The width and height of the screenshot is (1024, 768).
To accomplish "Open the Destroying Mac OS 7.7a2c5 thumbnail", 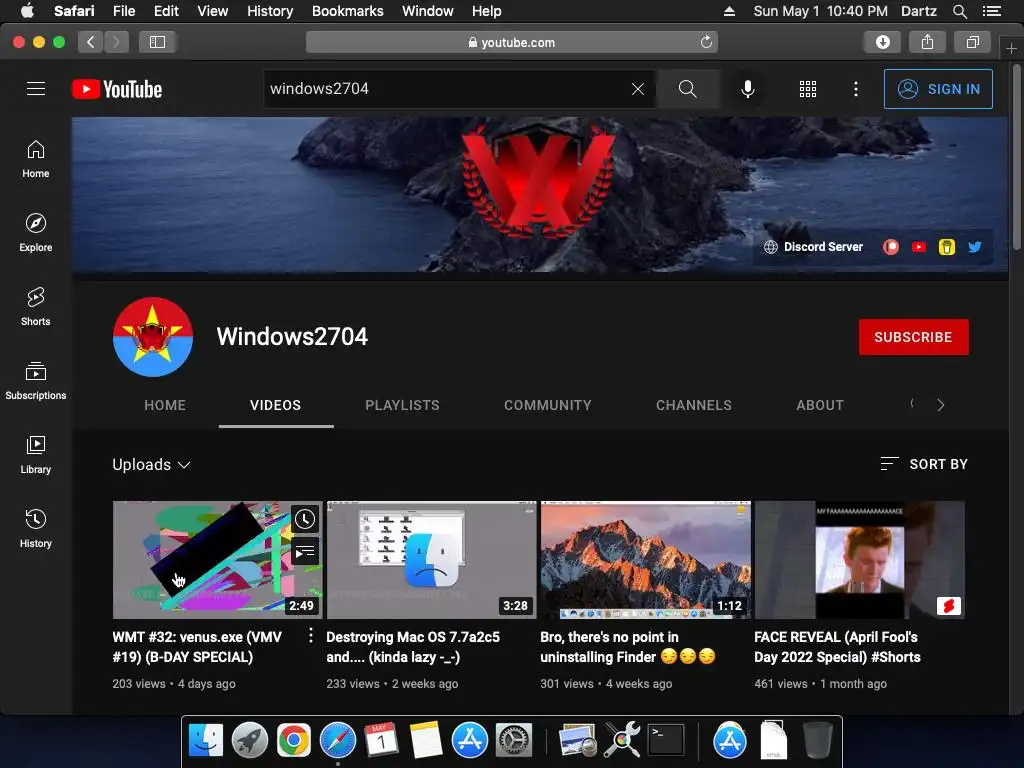I will (x=432, y=560).
